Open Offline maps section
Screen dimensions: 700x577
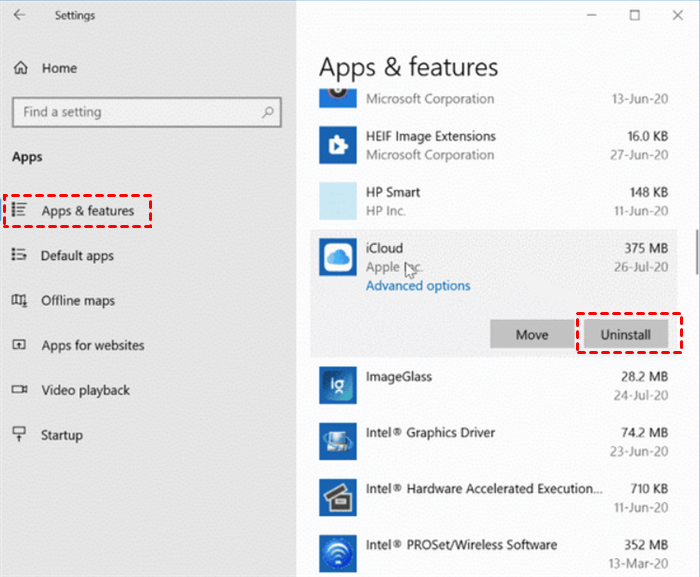pyautogui.click(x=78, y=301)
